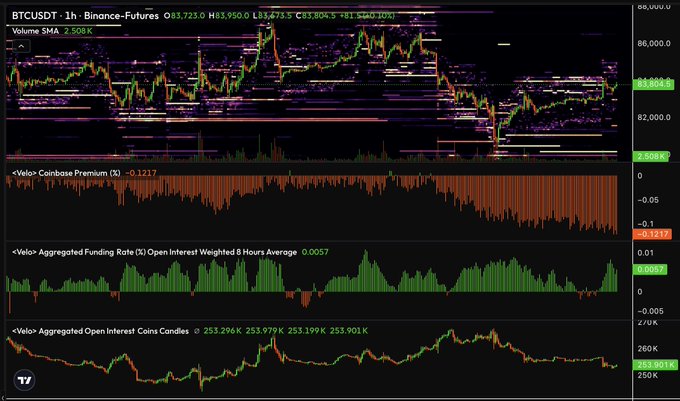Screen dimensions: 680x401
Task: Select the Velo Coinbase Premium (%) label
Action: click(66, 173)
